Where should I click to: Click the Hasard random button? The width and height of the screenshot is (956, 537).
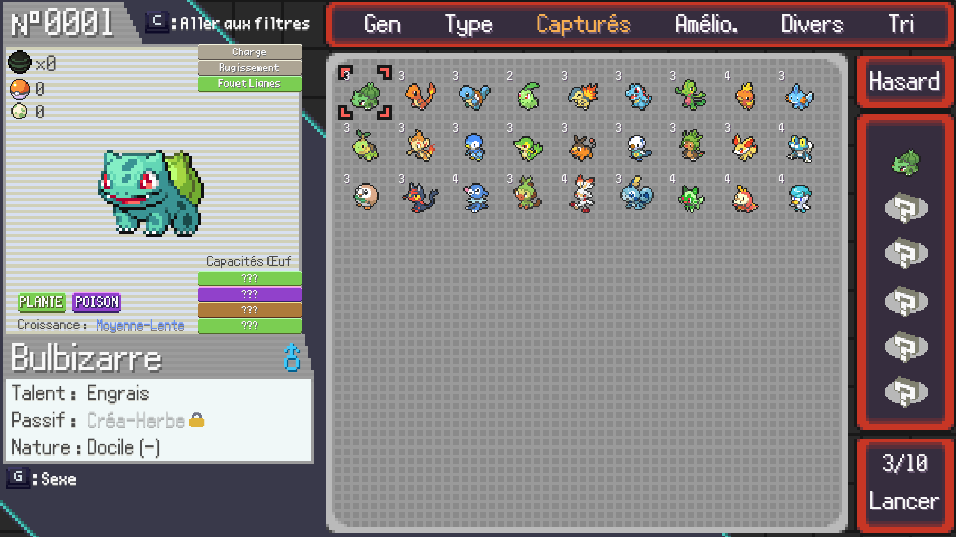pos(905,81)
